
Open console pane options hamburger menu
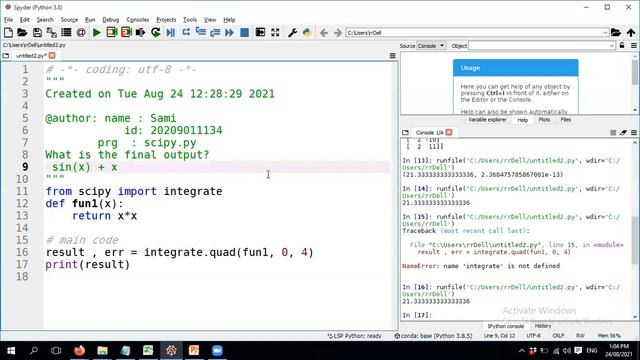click(633, 133)
